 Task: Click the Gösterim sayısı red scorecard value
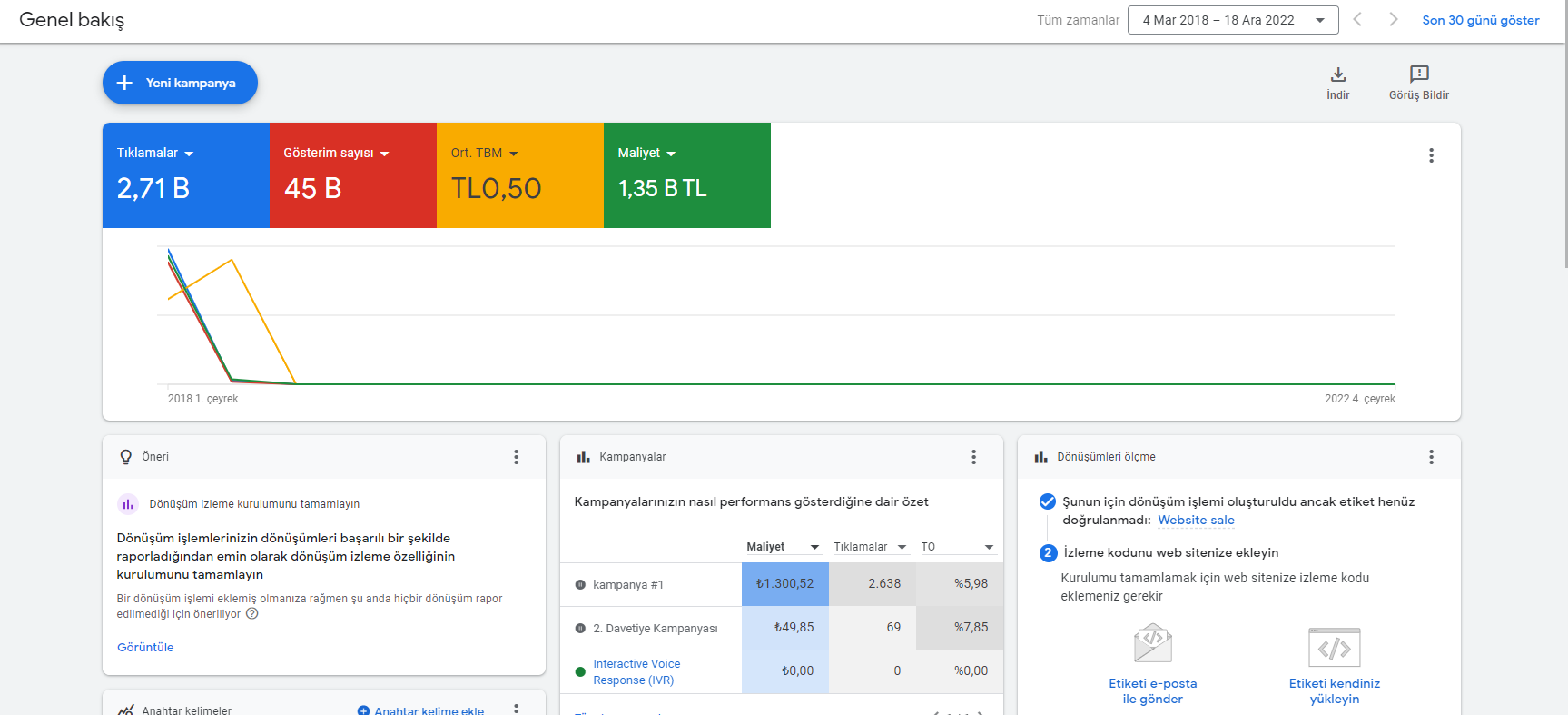[x=312, y=188]
